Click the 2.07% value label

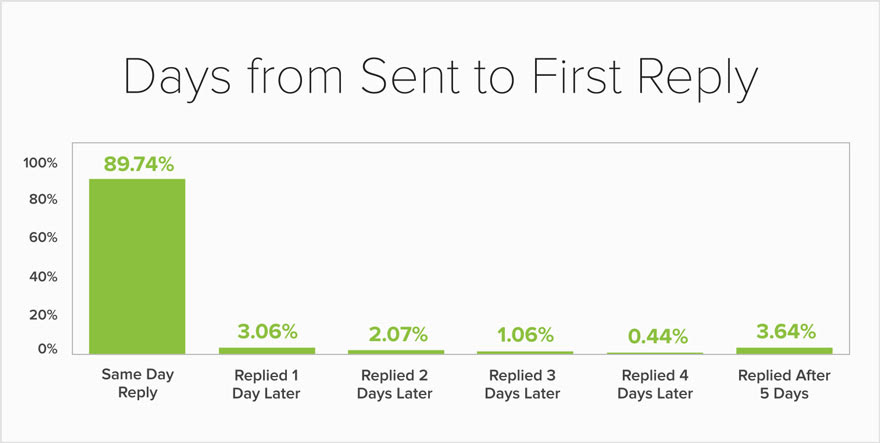click(396, 335)
